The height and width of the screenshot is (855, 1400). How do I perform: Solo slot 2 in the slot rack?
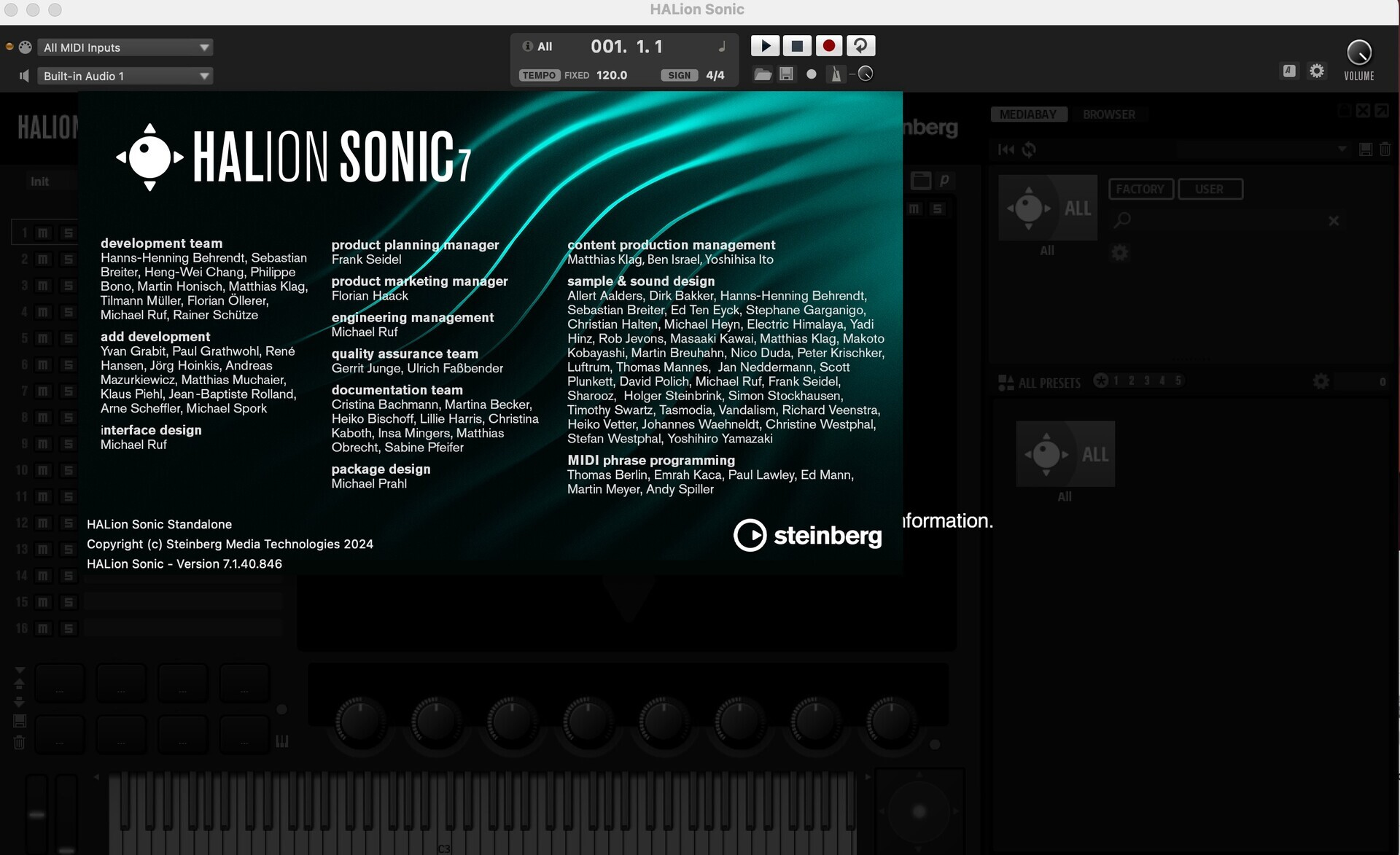click(67, 258)
